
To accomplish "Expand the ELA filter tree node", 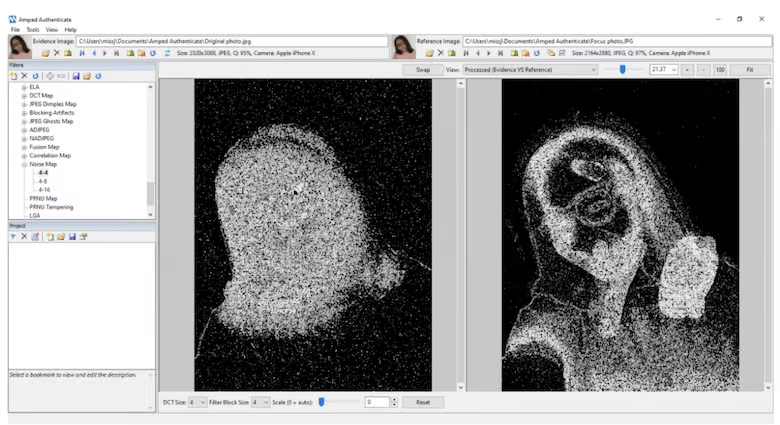I will 24,87.
